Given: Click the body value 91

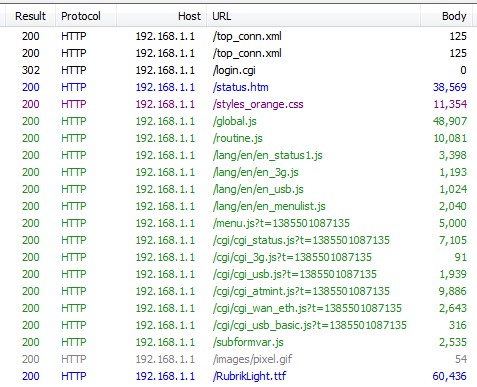Looking at the screenshot, I should click(460, 257).
